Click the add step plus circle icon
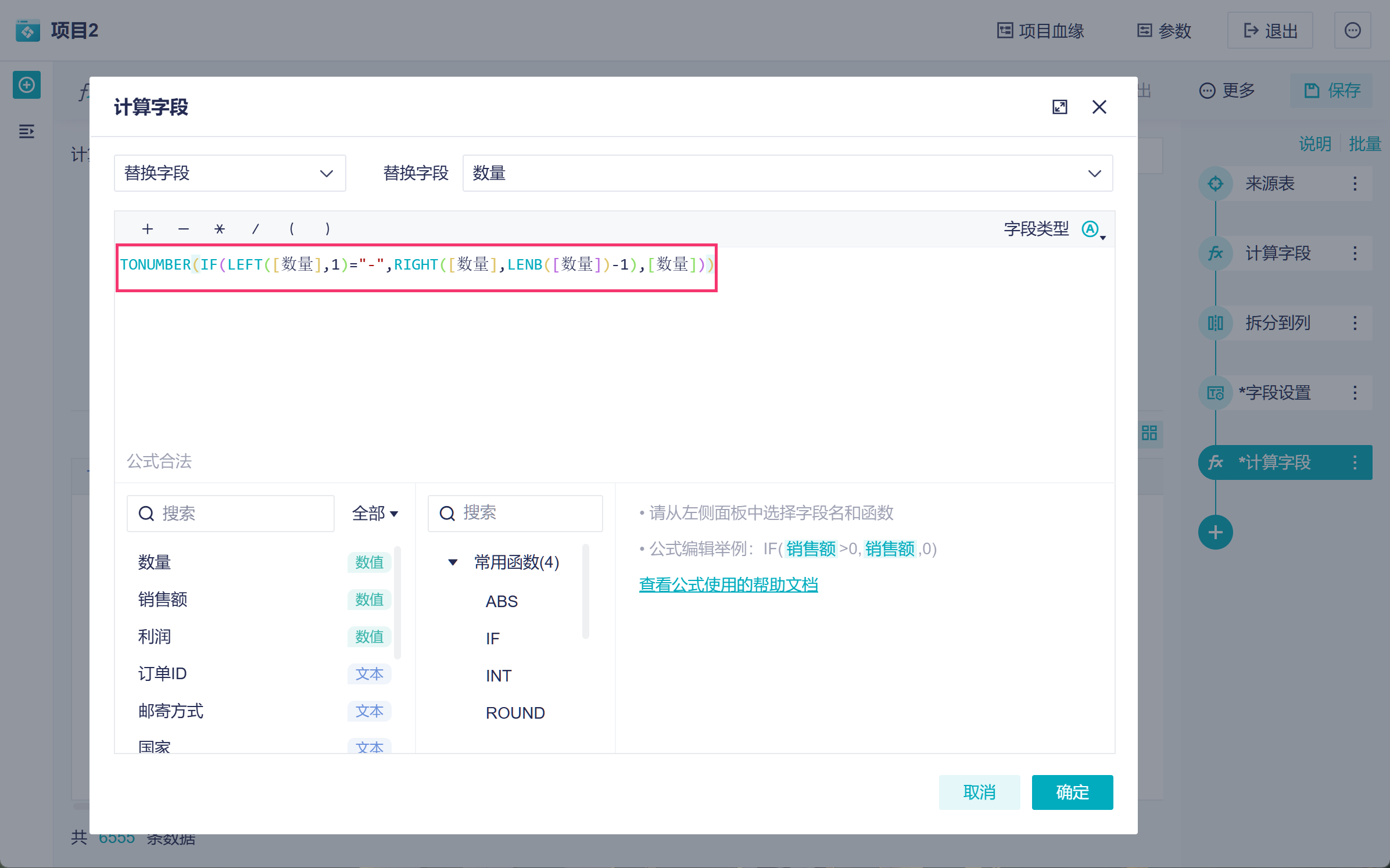1390x868 pixels. (x=1215, y=532)
